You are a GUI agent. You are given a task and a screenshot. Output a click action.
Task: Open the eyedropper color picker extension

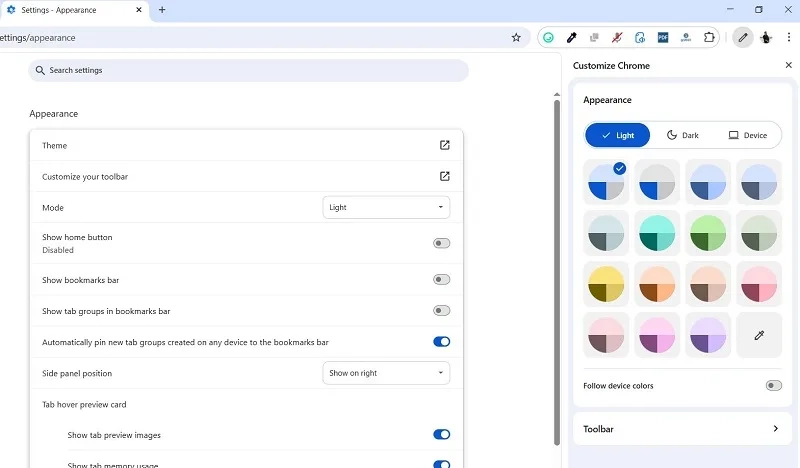pos(571,37)
